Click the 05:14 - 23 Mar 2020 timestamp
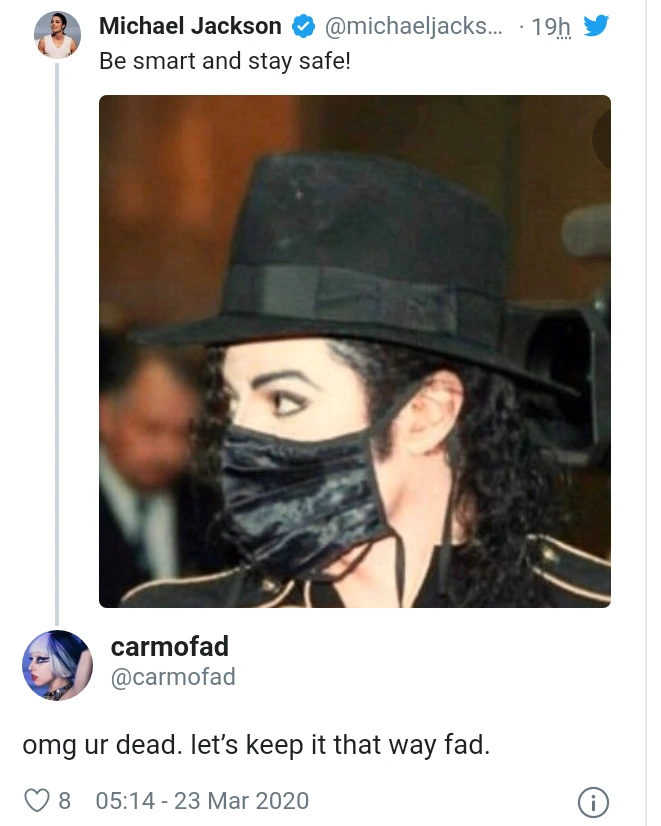The image size is (661, 826). coord(202,801)
